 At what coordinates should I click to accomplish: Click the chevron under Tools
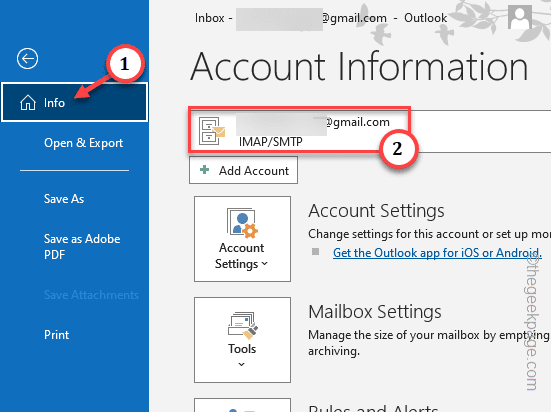point(241,364)
